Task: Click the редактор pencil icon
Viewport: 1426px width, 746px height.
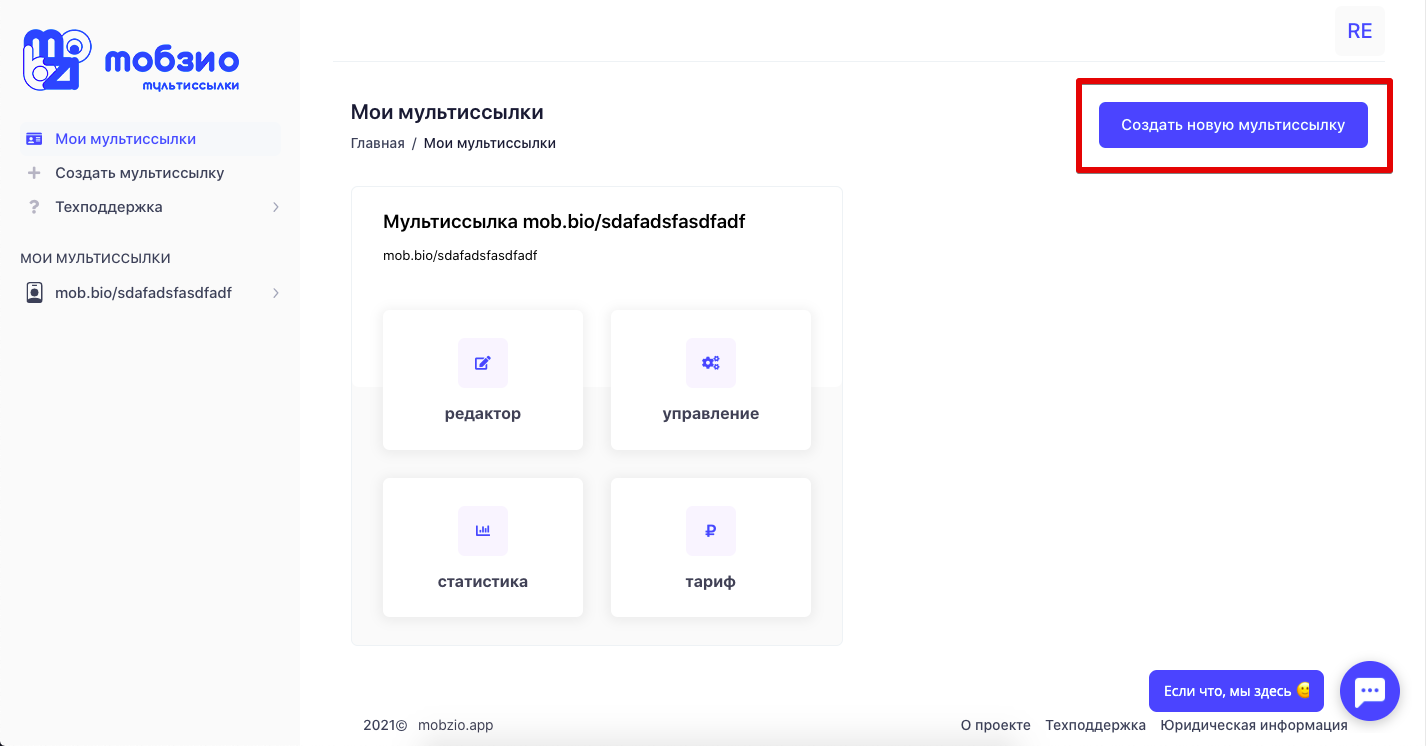Action: pos(483,363)
